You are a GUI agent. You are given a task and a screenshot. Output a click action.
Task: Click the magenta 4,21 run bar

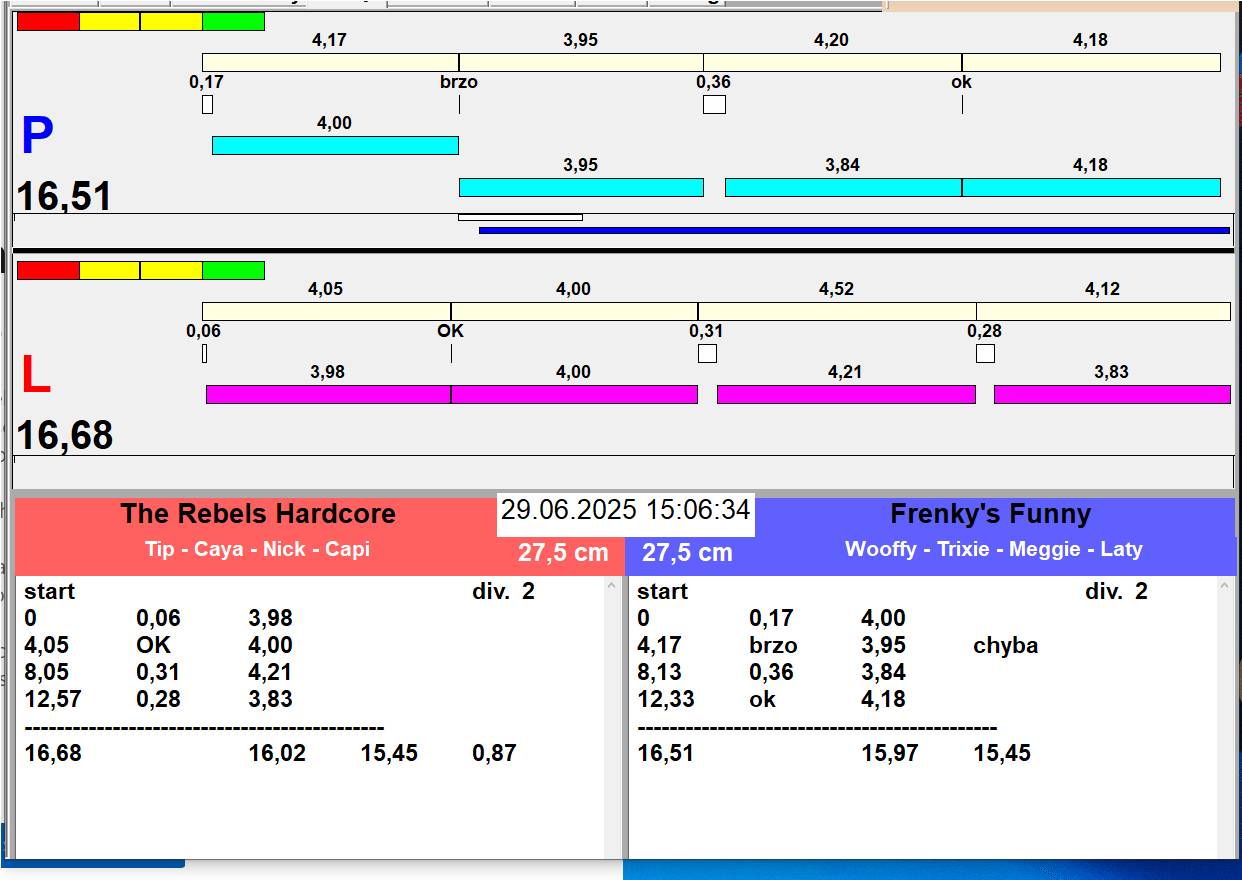click(x=846, y=395)
